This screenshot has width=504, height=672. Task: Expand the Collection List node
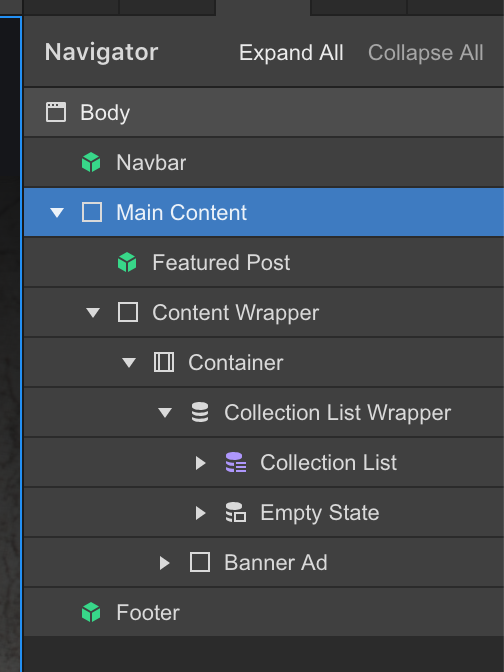click(201, 463)
